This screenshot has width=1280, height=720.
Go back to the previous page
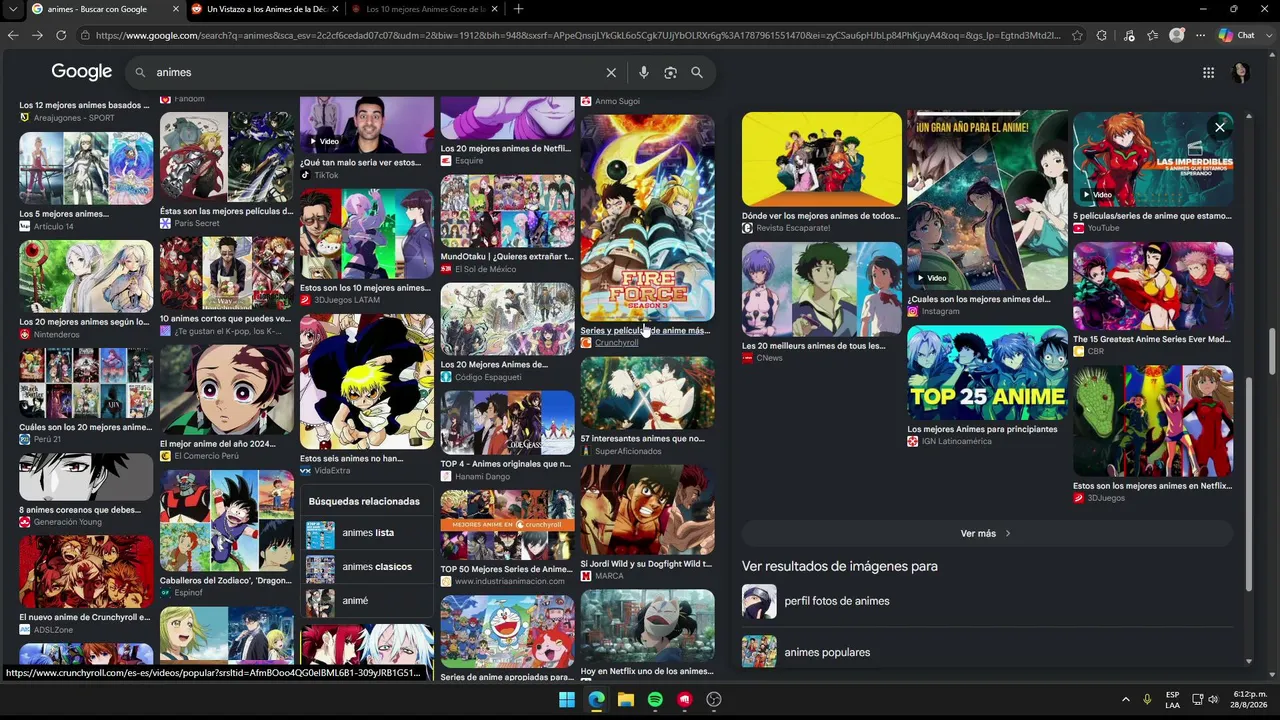pyautogui.click(x=13, y=35)
